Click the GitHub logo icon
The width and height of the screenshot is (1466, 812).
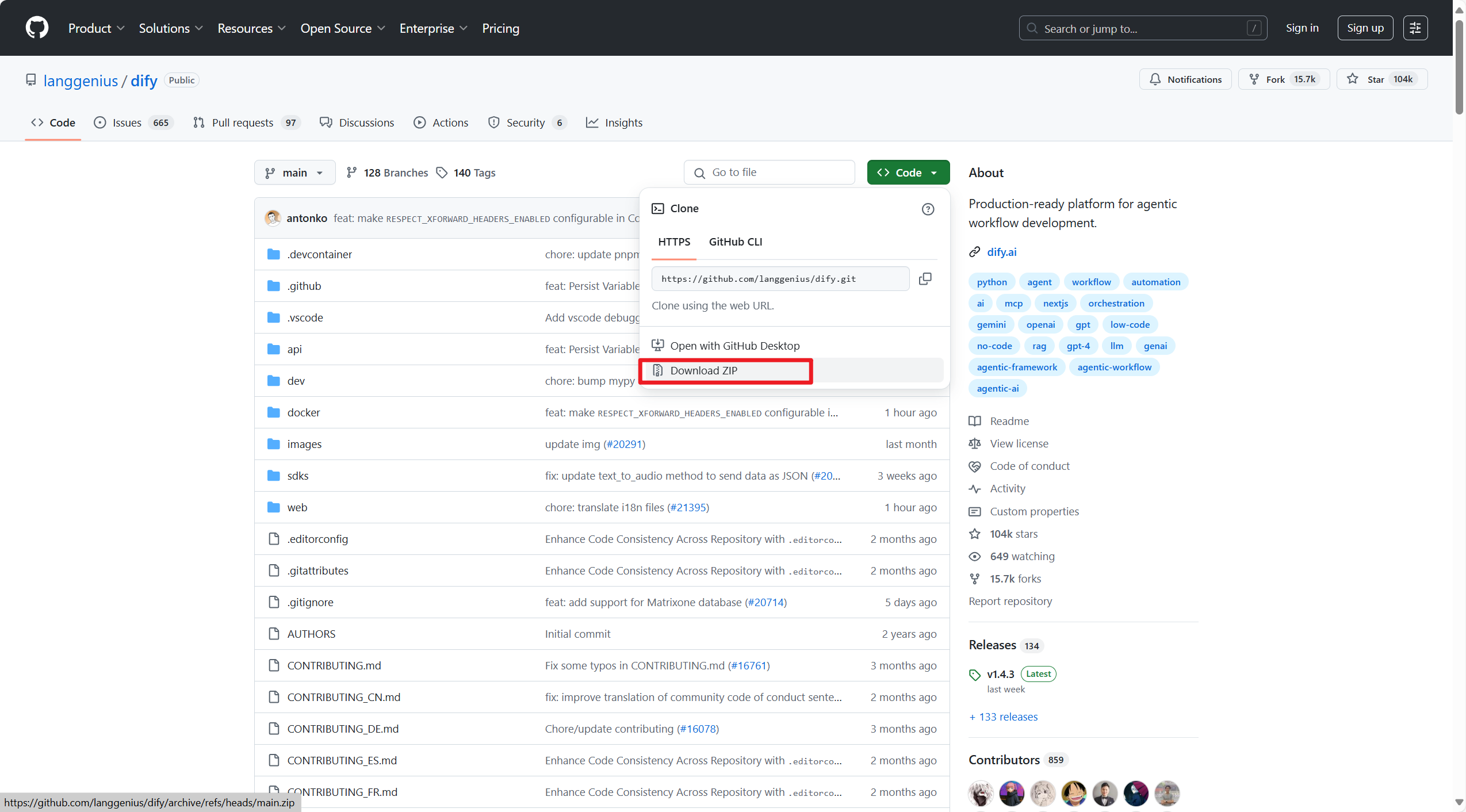(37, 28)
